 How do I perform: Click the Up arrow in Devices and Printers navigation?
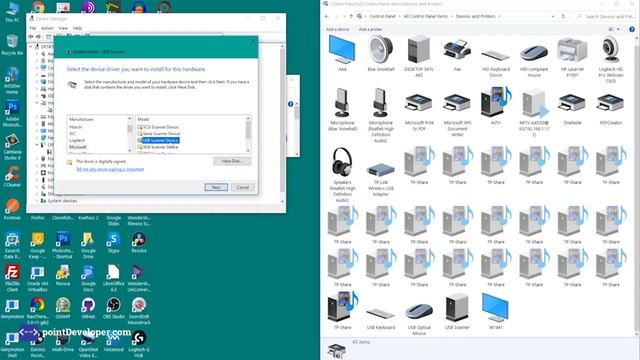point(351,16)
